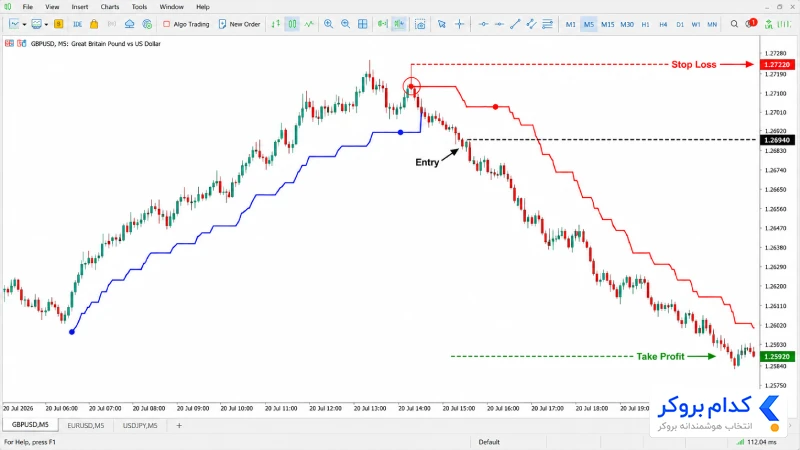Open the Charts menu
The width and height of the screenshot is (800, 450).
pyautogui.click(x=110, y=7)
